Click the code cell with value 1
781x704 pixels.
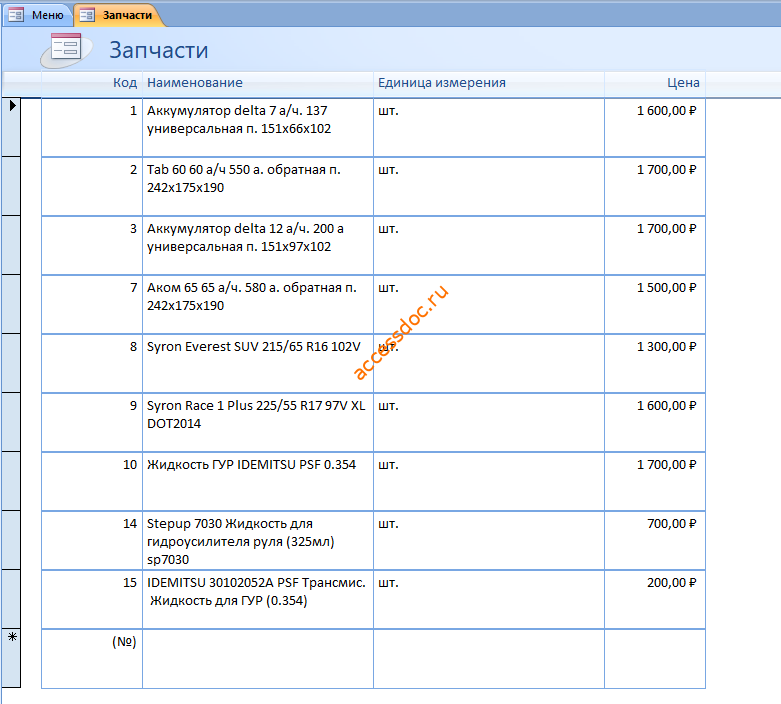92,128
